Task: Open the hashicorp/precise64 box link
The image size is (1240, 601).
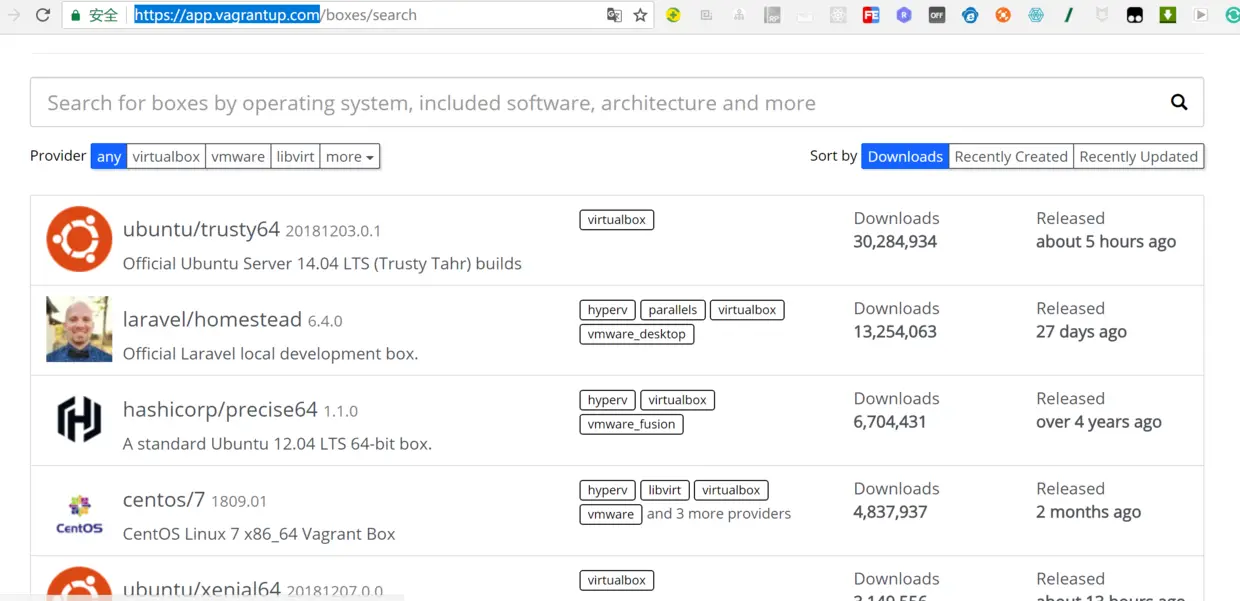Action: (x=220, y=409)
